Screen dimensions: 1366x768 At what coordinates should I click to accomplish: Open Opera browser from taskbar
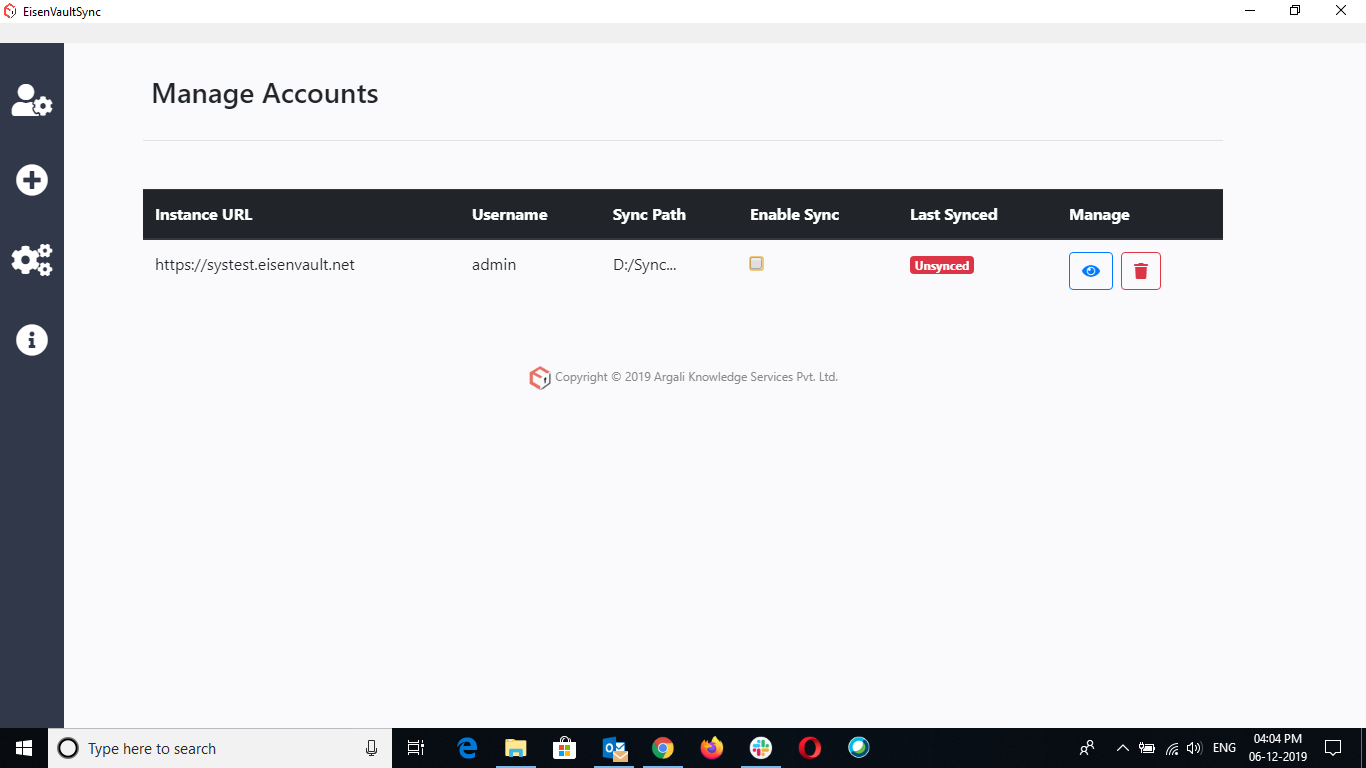(810, 748)
